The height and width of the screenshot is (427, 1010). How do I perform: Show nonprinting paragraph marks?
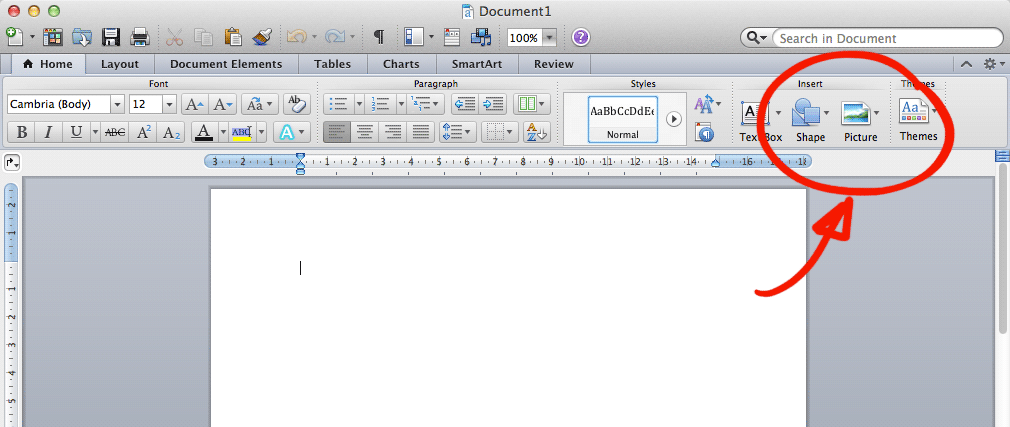click(379, 37)
